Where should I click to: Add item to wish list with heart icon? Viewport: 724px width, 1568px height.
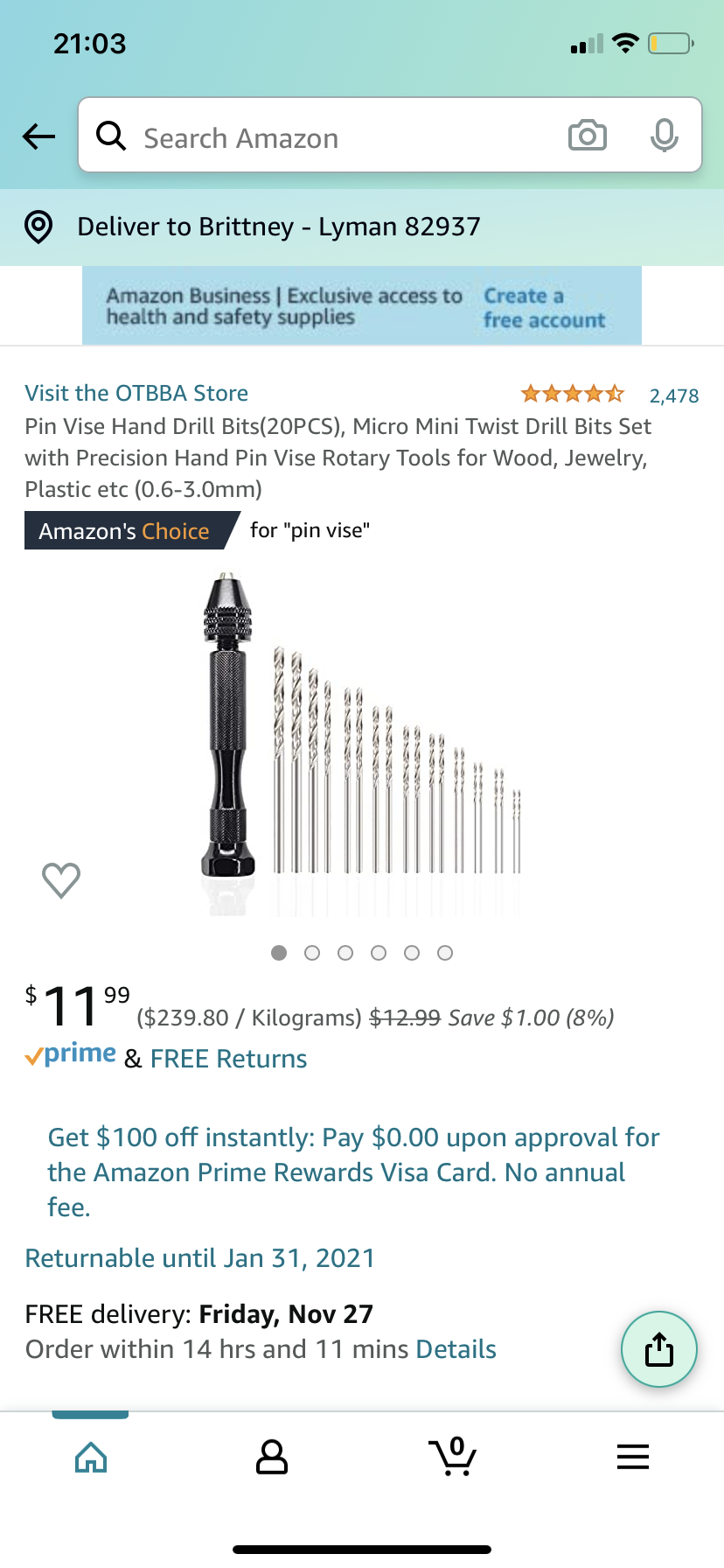61,880
